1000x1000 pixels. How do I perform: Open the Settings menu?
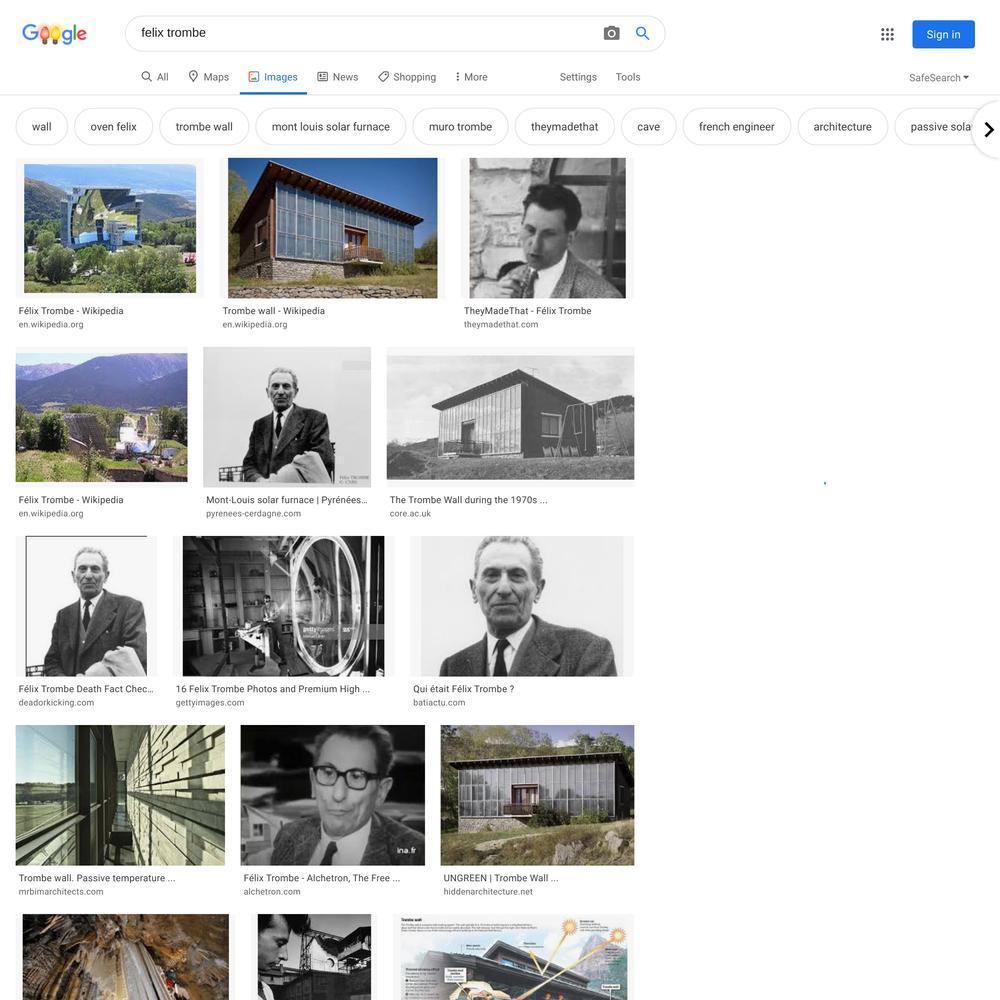tap(578, 77)
